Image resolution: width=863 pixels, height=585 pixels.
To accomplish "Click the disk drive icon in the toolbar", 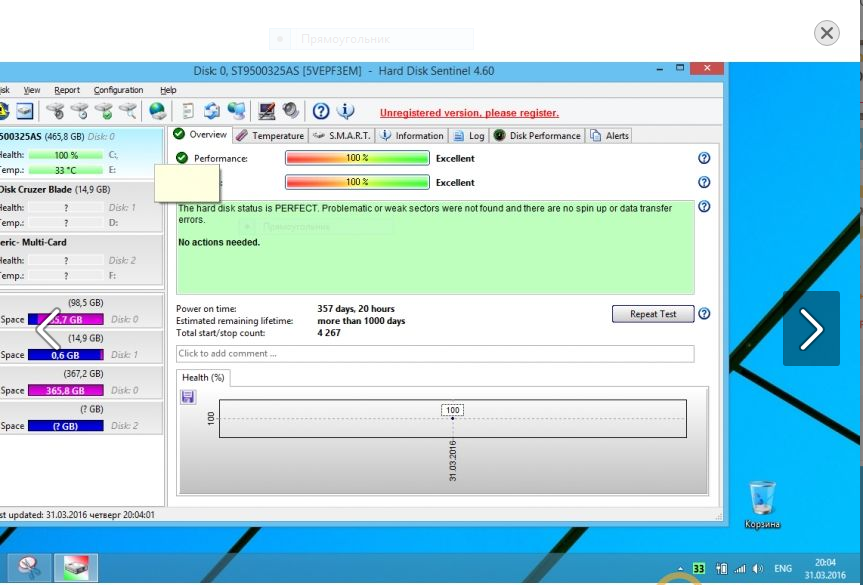I will pos(24,111).
